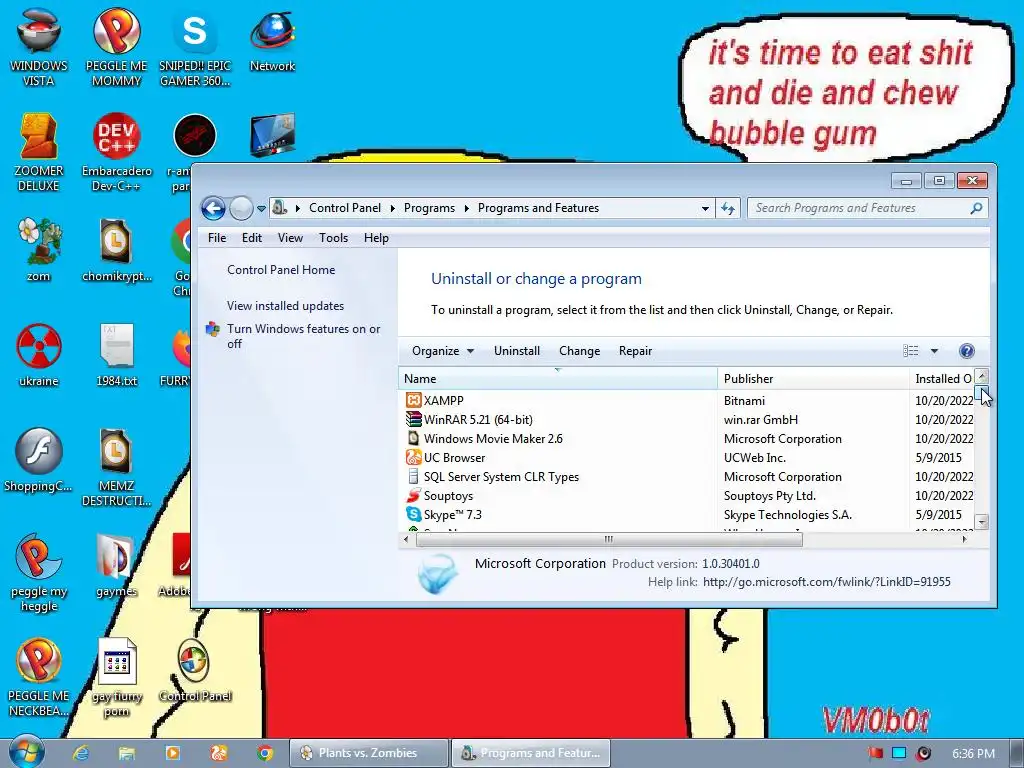Open Turn Windows features on or off
The height and width of the screenshot is (768, 1024).
[303, 336]
